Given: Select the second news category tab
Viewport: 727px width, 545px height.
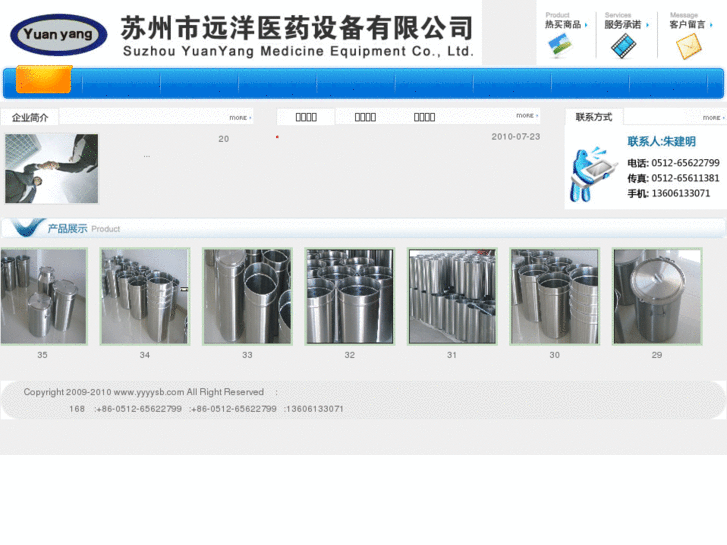Looking at the screenshot, I should pos(365,117).
